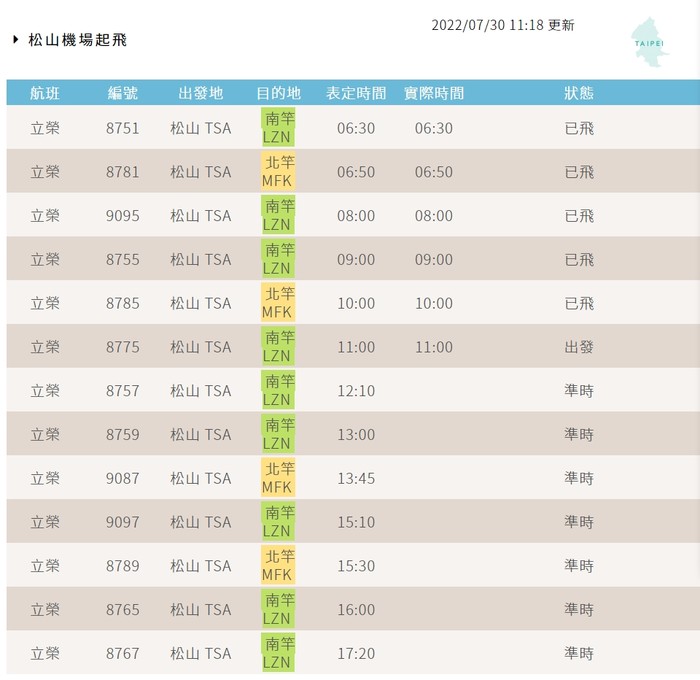
Task: Click the scheduled time 06:50 of flight 8781
Action: coord(356,172)
